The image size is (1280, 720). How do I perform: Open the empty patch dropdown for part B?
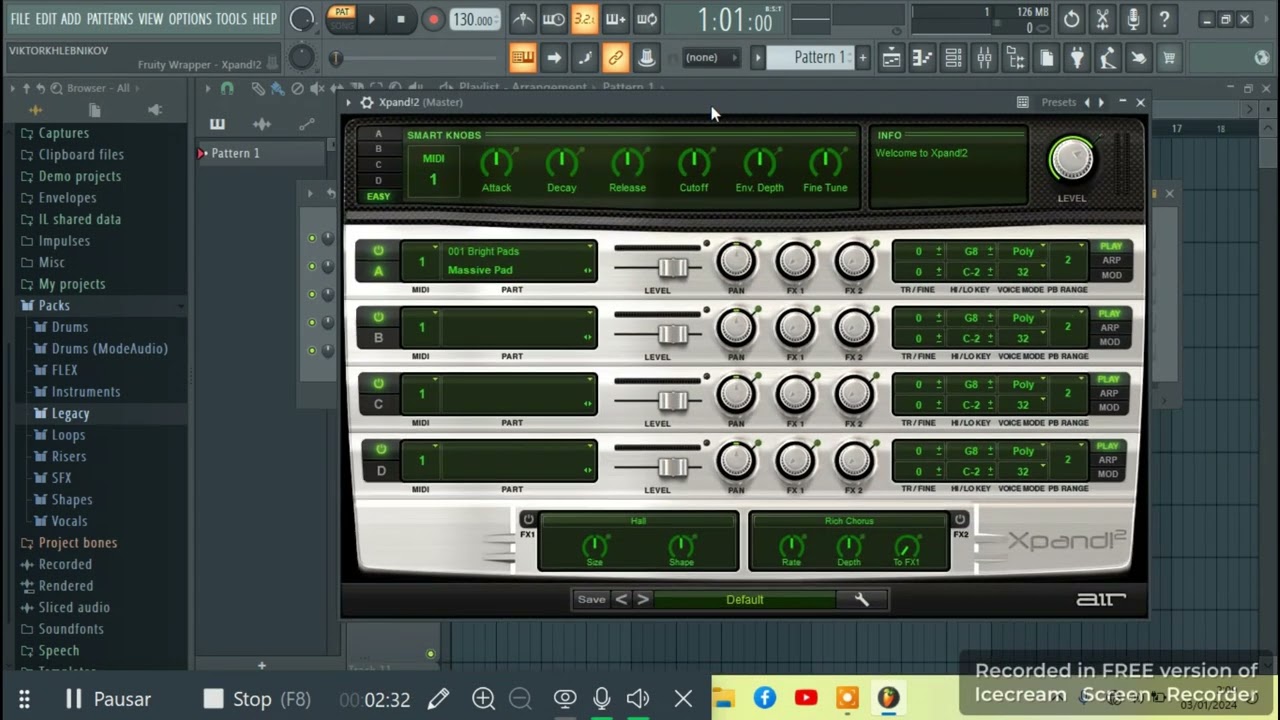point(519,327)
